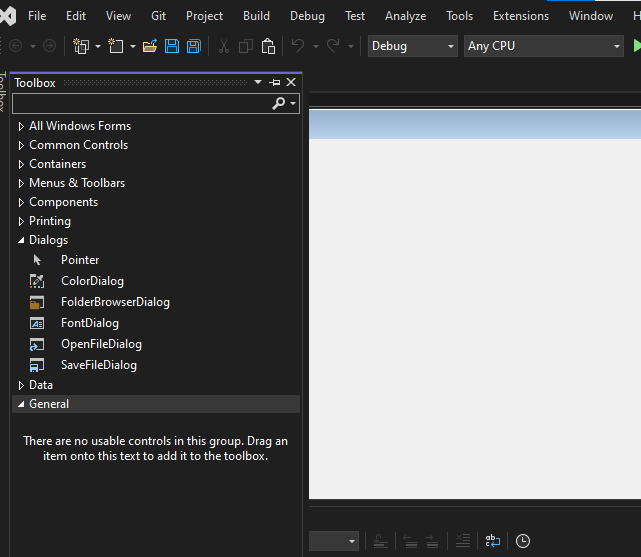The height and width of the screenshot is (557, 641).
Task: Click the collapsed vertical Toolbox tab
Action: coord(3,91)
